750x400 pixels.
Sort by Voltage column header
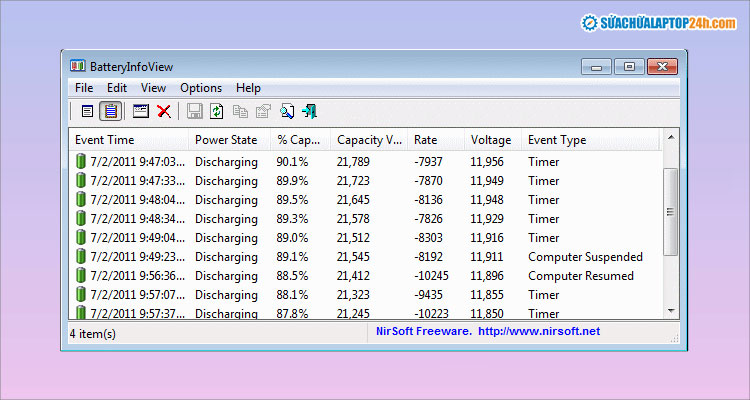tap(491, 140)
